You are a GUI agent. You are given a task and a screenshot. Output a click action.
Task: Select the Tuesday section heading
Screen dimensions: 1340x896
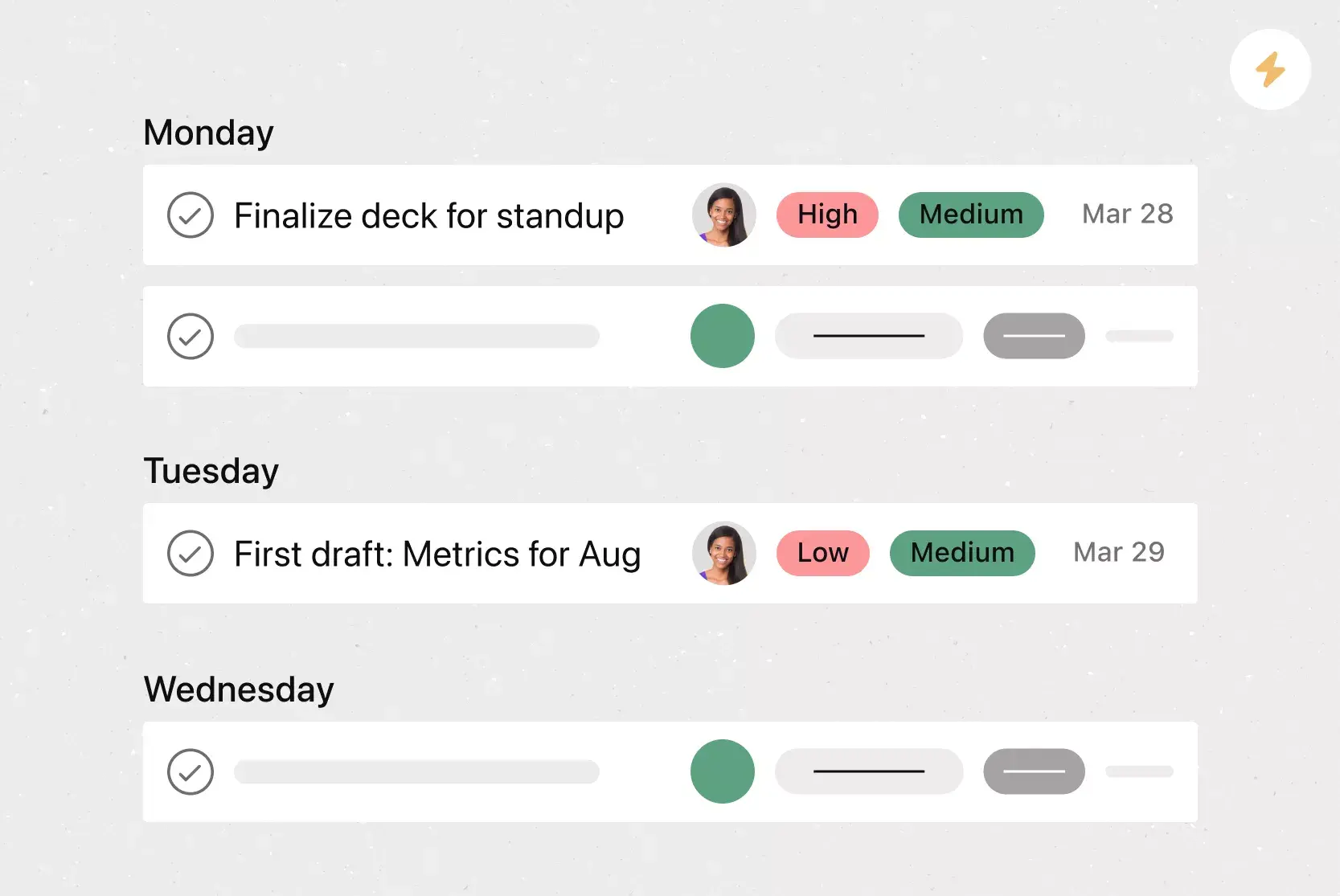[x=211, y=471]
